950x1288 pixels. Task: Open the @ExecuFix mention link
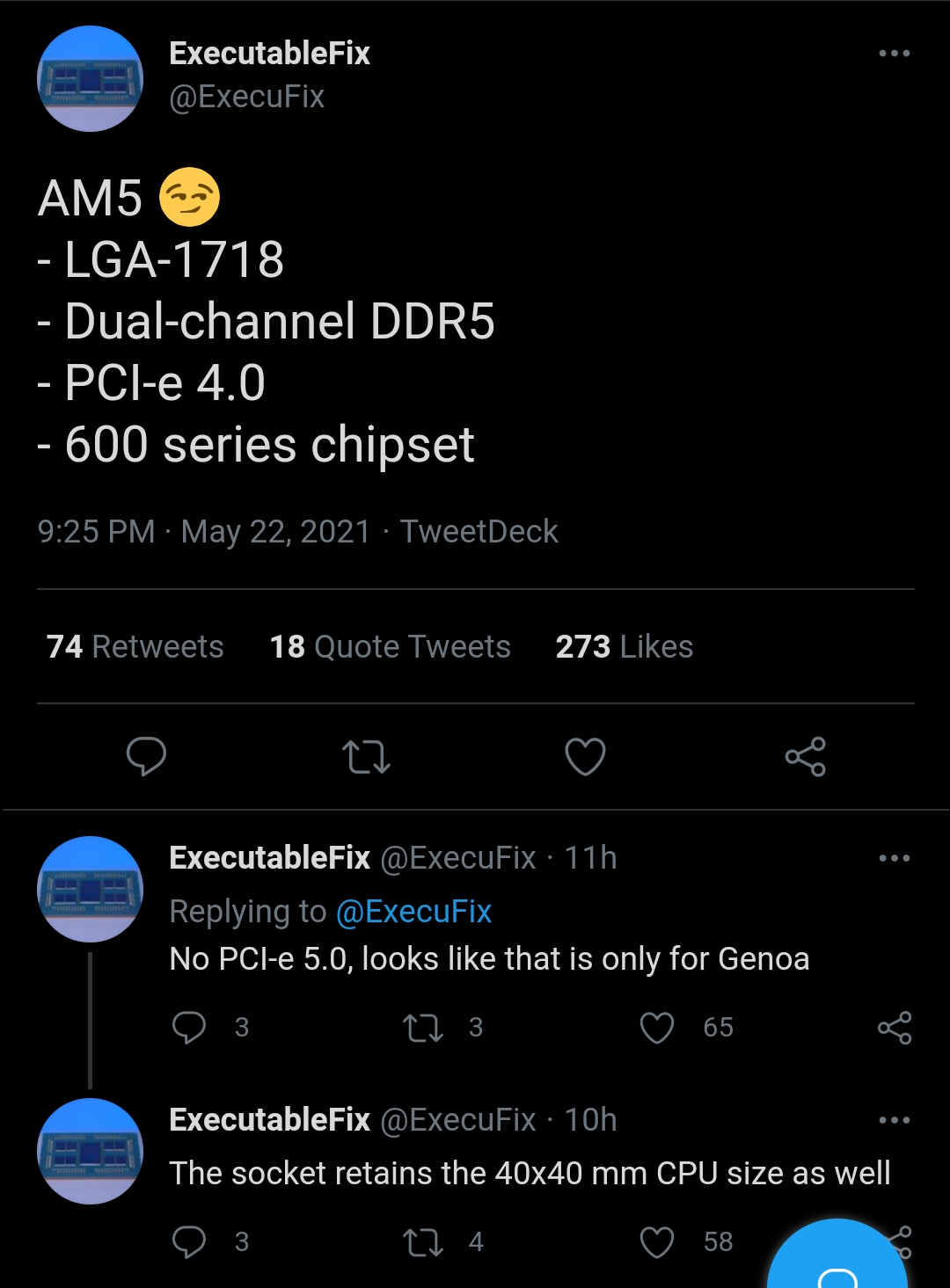click(x=413, y=912)
